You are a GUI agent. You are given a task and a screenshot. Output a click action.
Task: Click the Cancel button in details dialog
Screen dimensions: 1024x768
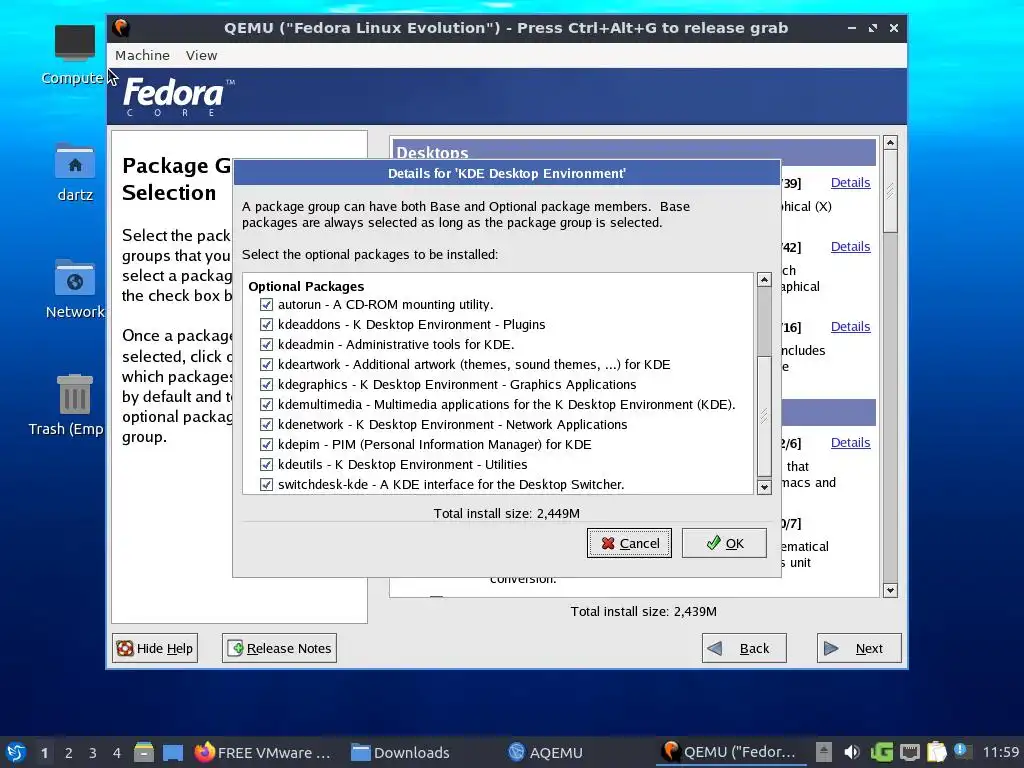pos(629,543)
